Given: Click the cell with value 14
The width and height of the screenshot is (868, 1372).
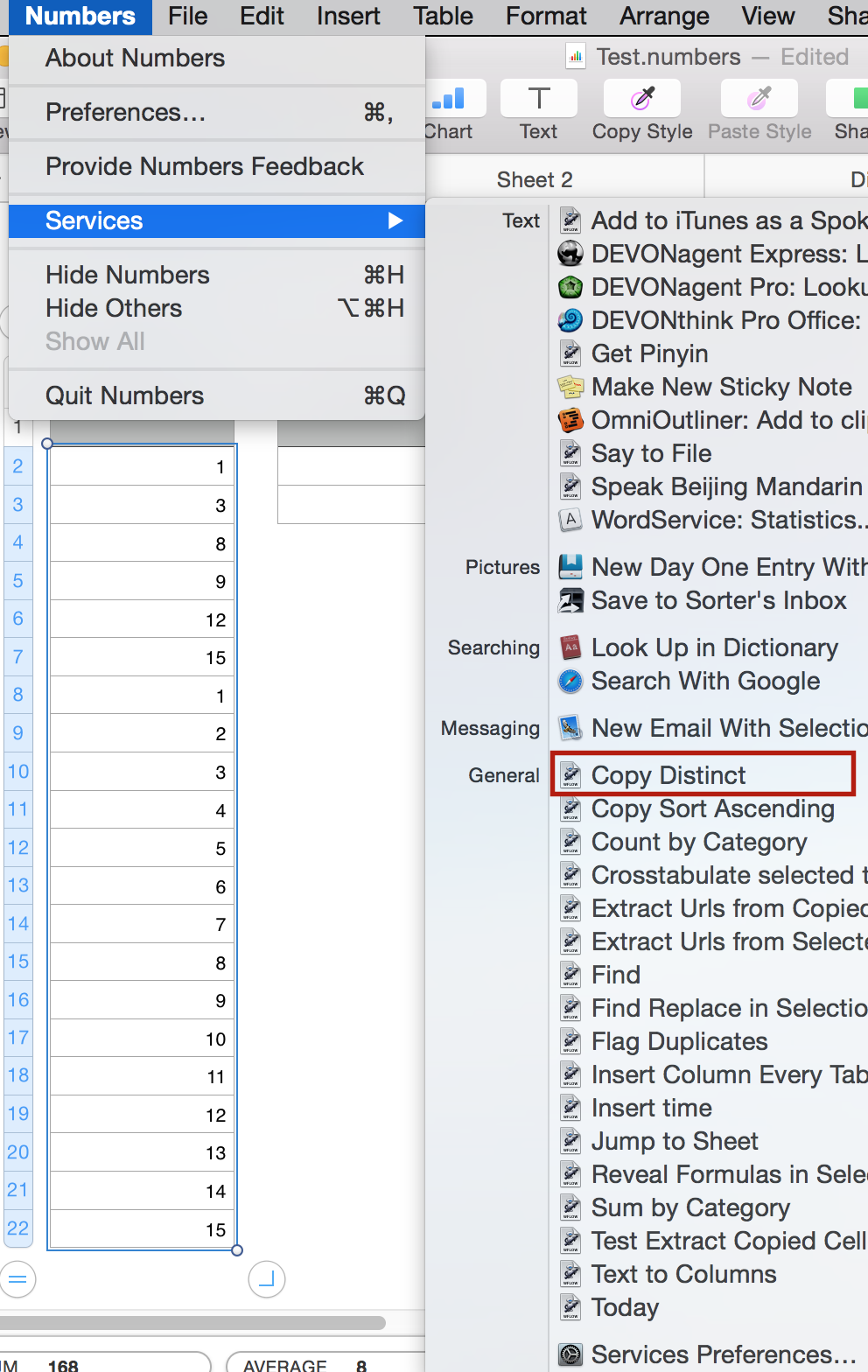Looking at the screenshot, I should [x=142, y=1191].
